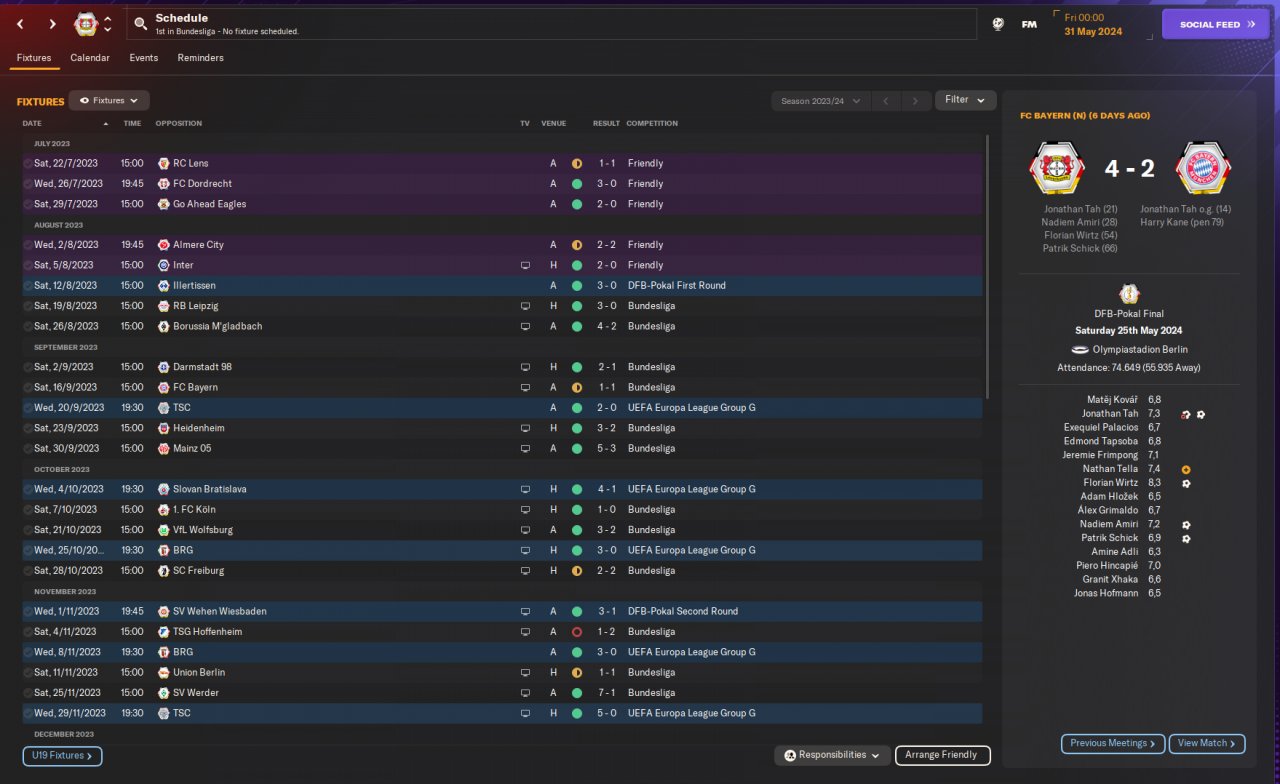Select the row circle for Wed, 4/10/2023
This screenshot has width=1280, height=784.
[28, 489]
